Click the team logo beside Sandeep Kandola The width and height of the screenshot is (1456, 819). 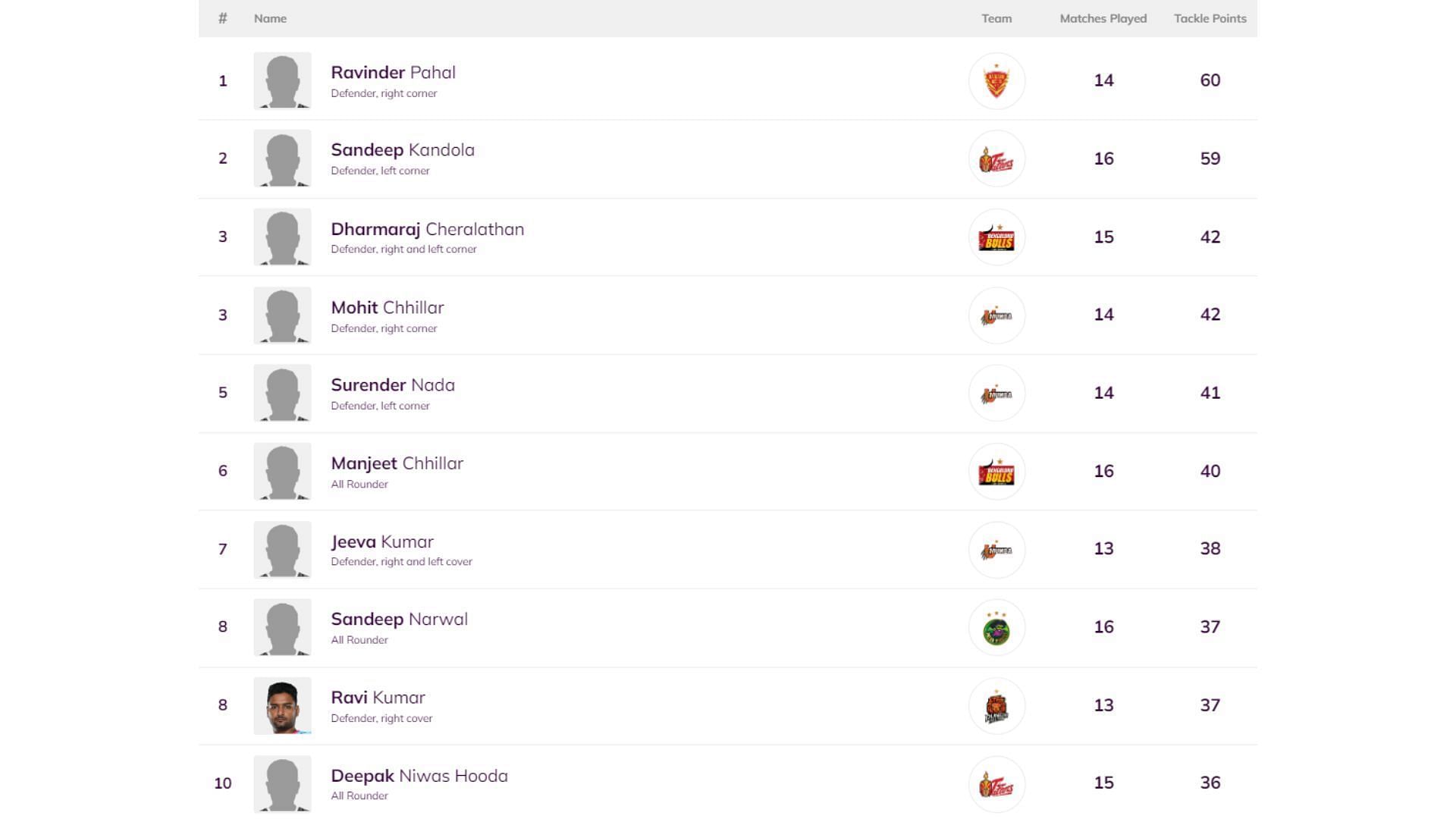tap(996, 159)
